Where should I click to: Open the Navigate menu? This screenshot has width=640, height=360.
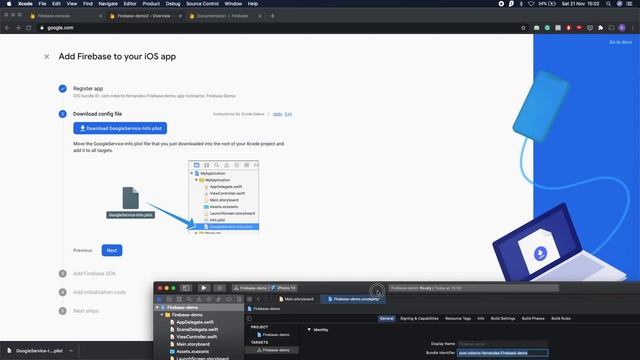click(108, 4)
